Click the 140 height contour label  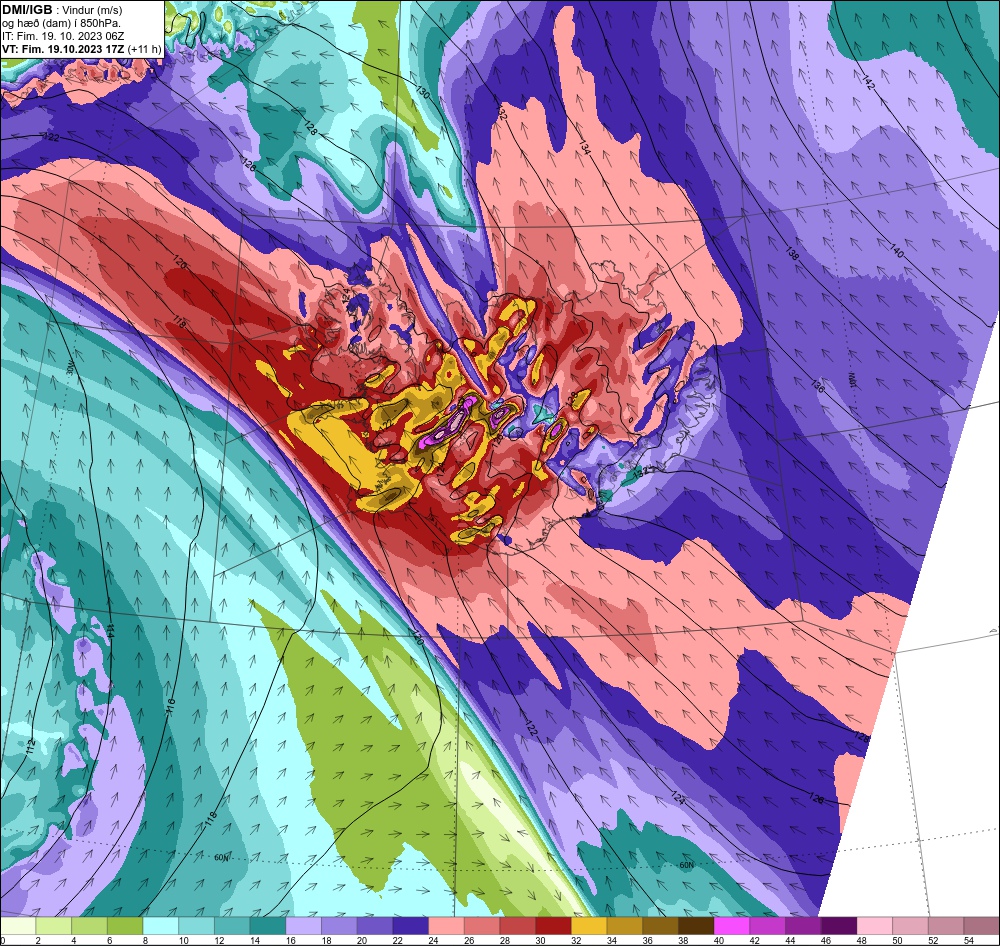(896, 251)
